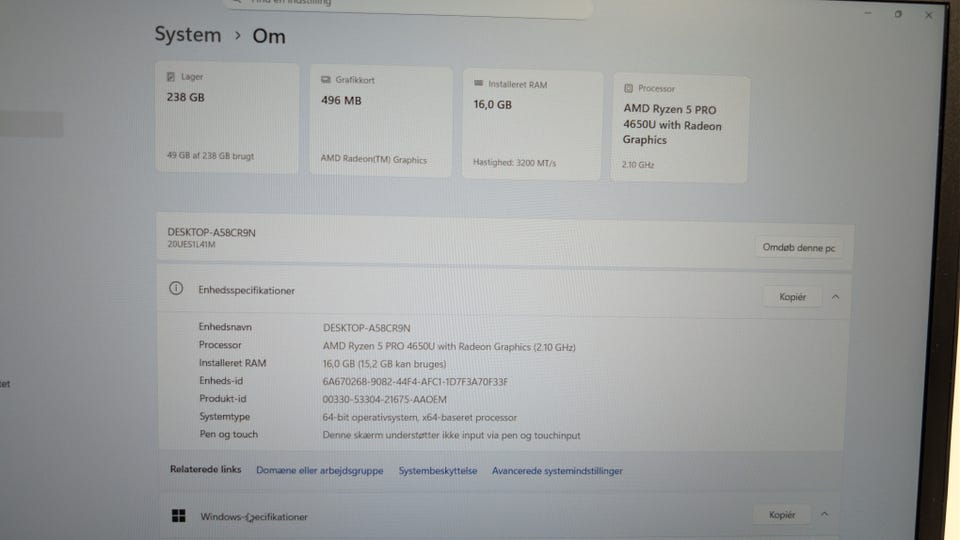Viewport: 960px width, 540px height.
Task: Click Systemtype 64-bit operativsystem value
Action: [x=419, y=418]
